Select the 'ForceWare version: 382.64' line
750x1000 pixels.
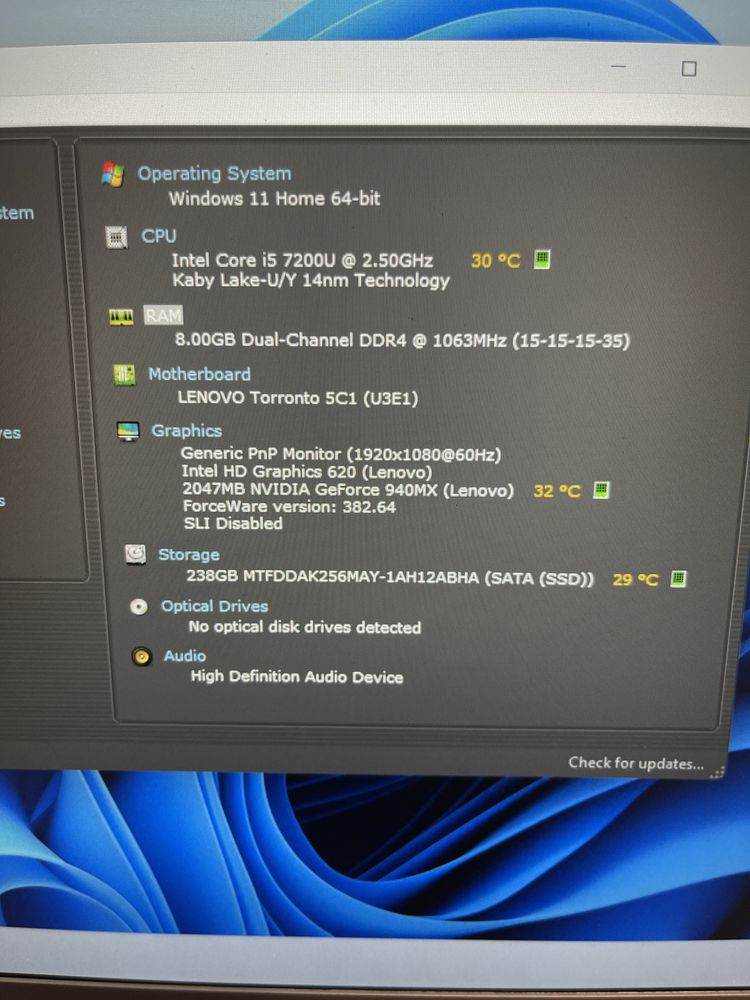(x=290, y=507)
